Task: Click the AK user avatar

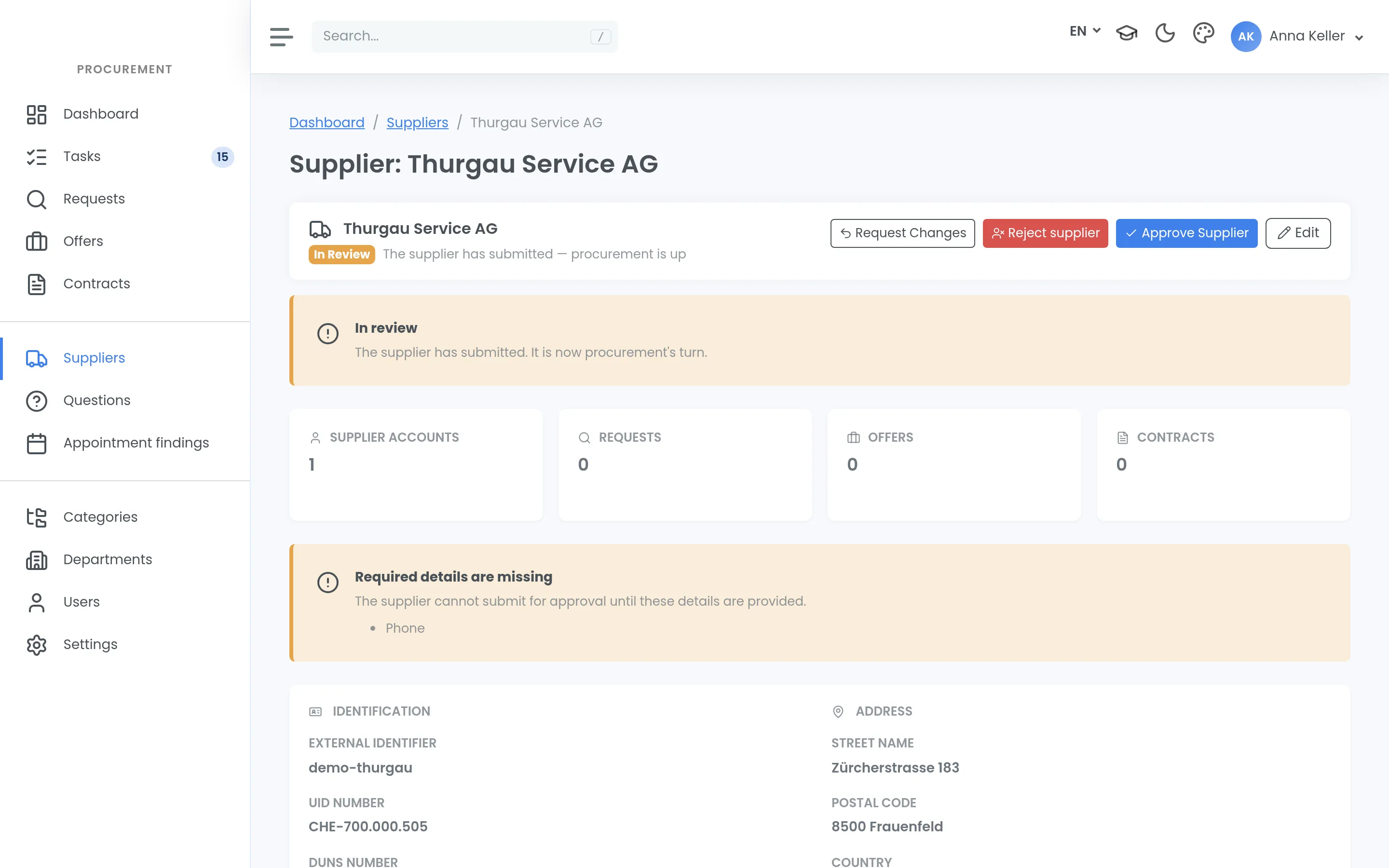Action: pyautogui.click(x=1245, y=37)
